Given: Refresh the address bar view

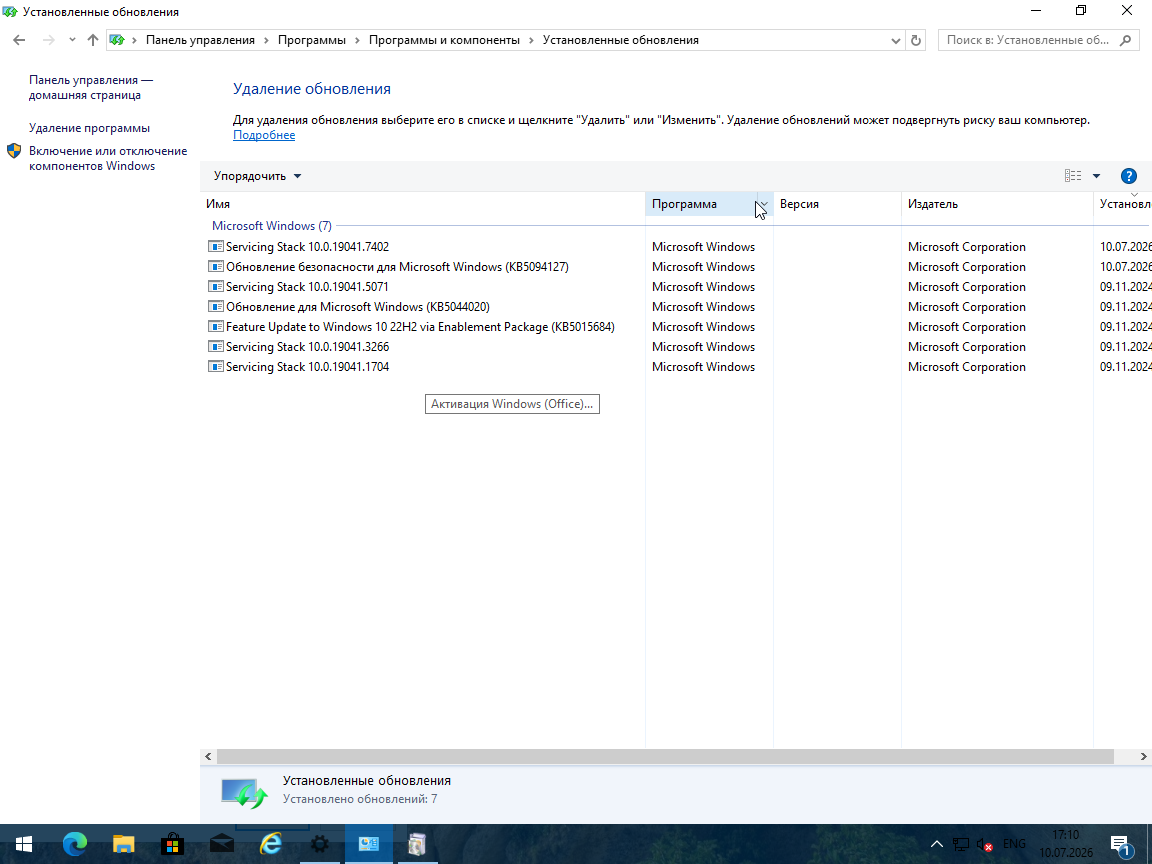Looking at the screenshot, I should pyautogui.click(x=915, y=40).
